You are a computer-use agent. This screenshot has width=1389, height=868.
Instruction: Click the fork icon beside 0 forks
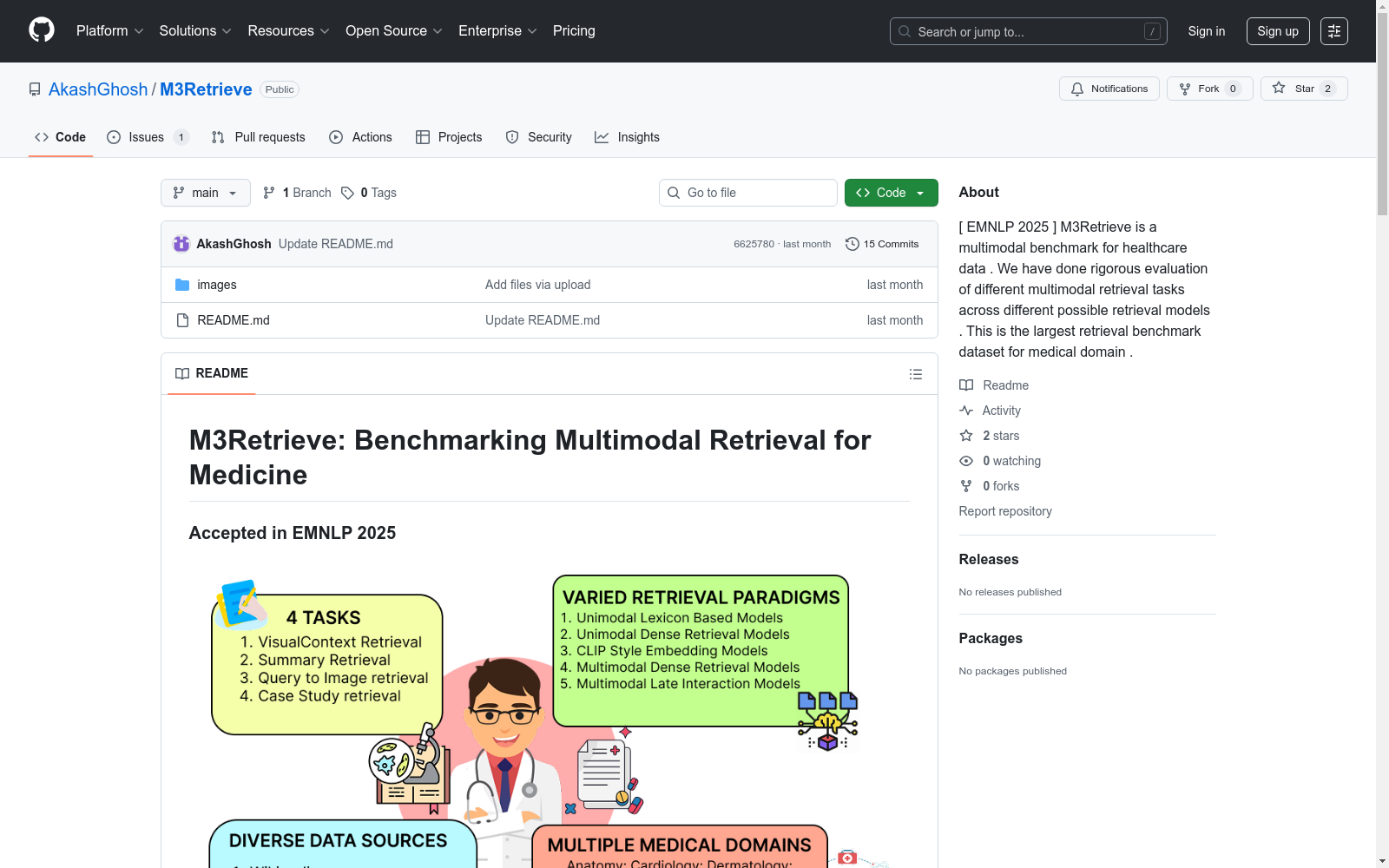966,486
